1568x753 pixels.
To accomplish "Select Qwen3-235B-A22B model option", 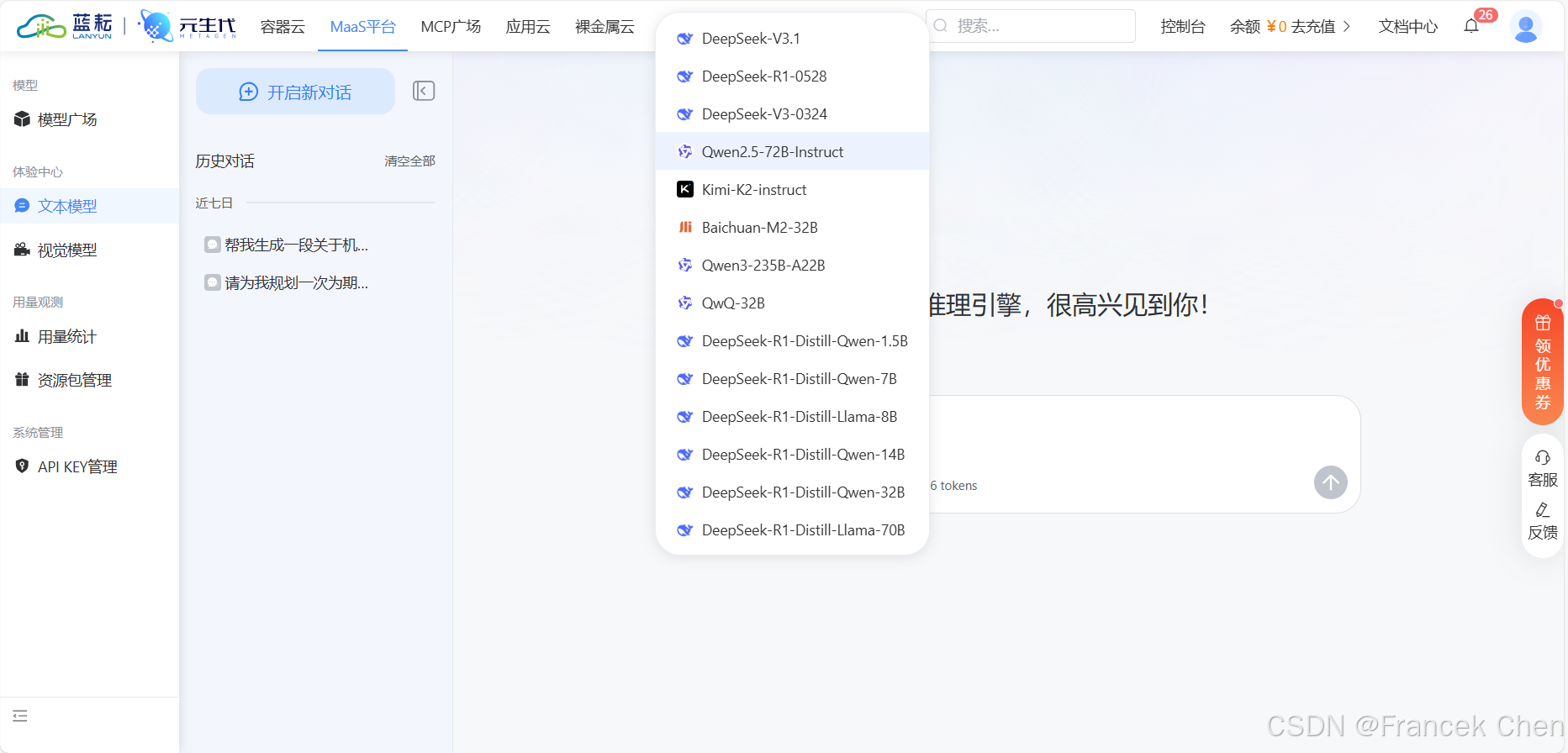I will pyautogui.click(x=792, y=265).
